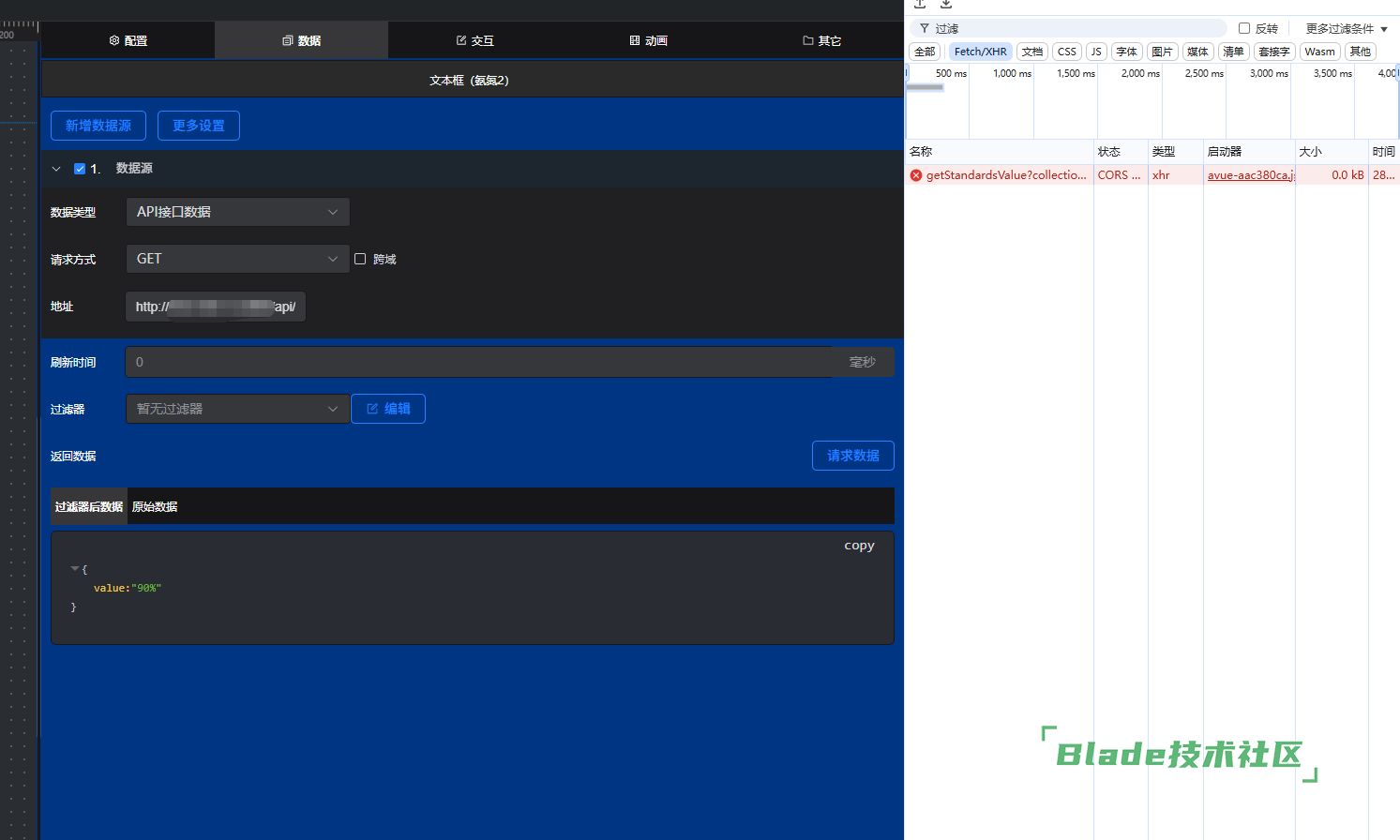Viewport: 1400px width, 840px height.
Task: Click the gear icon on 配置 tab
Action: tap(114, 40)
